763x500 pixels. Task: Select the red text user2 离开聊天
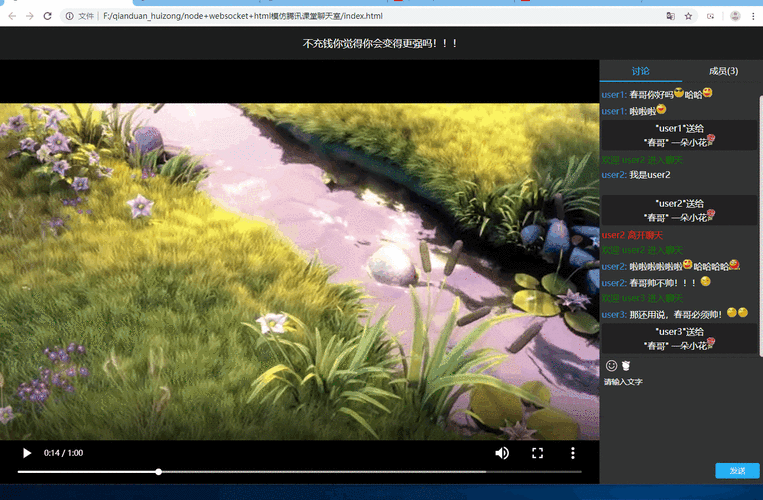632,235
